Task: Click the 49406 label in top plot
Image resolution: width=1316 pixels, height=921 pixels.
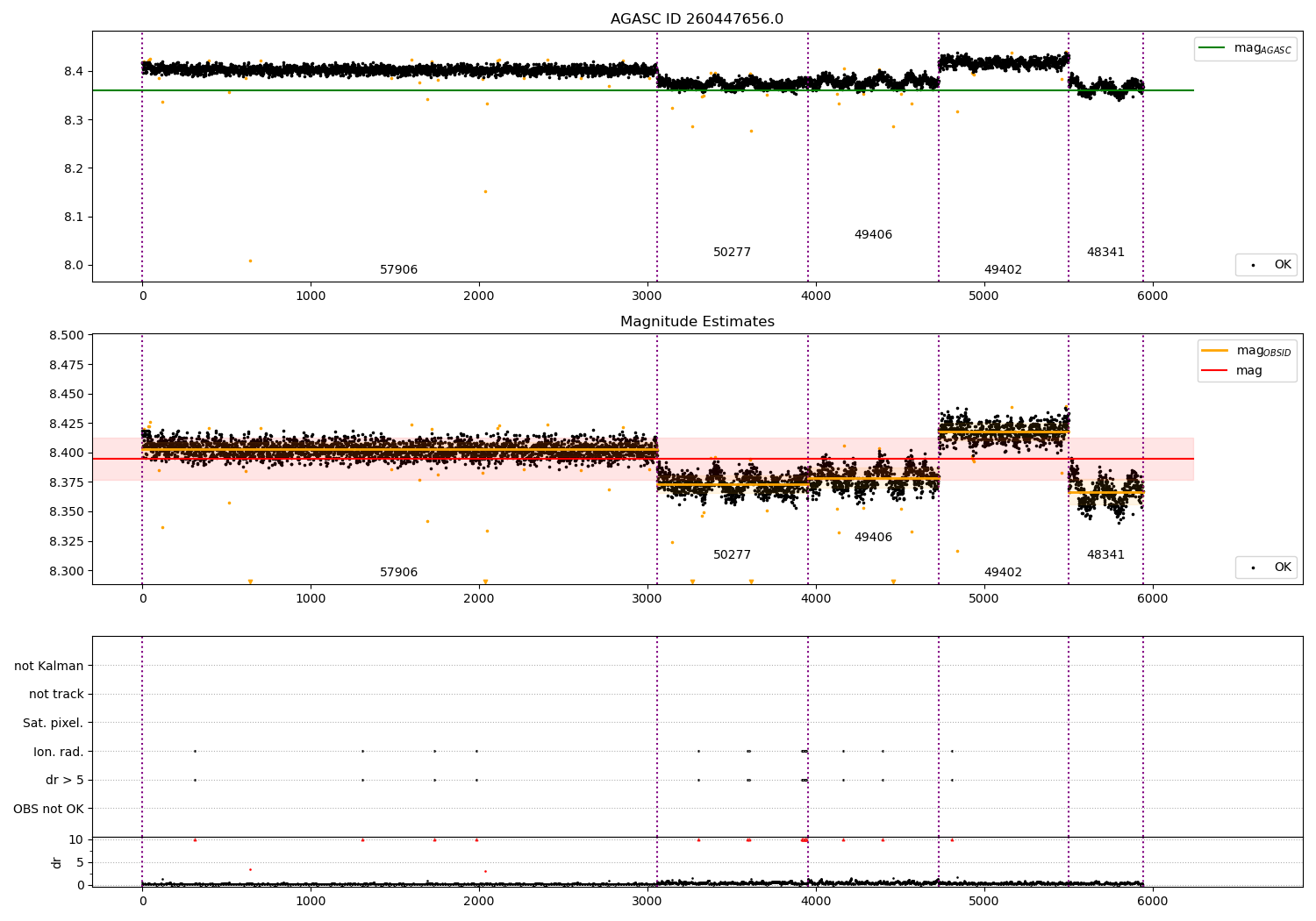Action: pyautogui.click(x=873, y=235)
